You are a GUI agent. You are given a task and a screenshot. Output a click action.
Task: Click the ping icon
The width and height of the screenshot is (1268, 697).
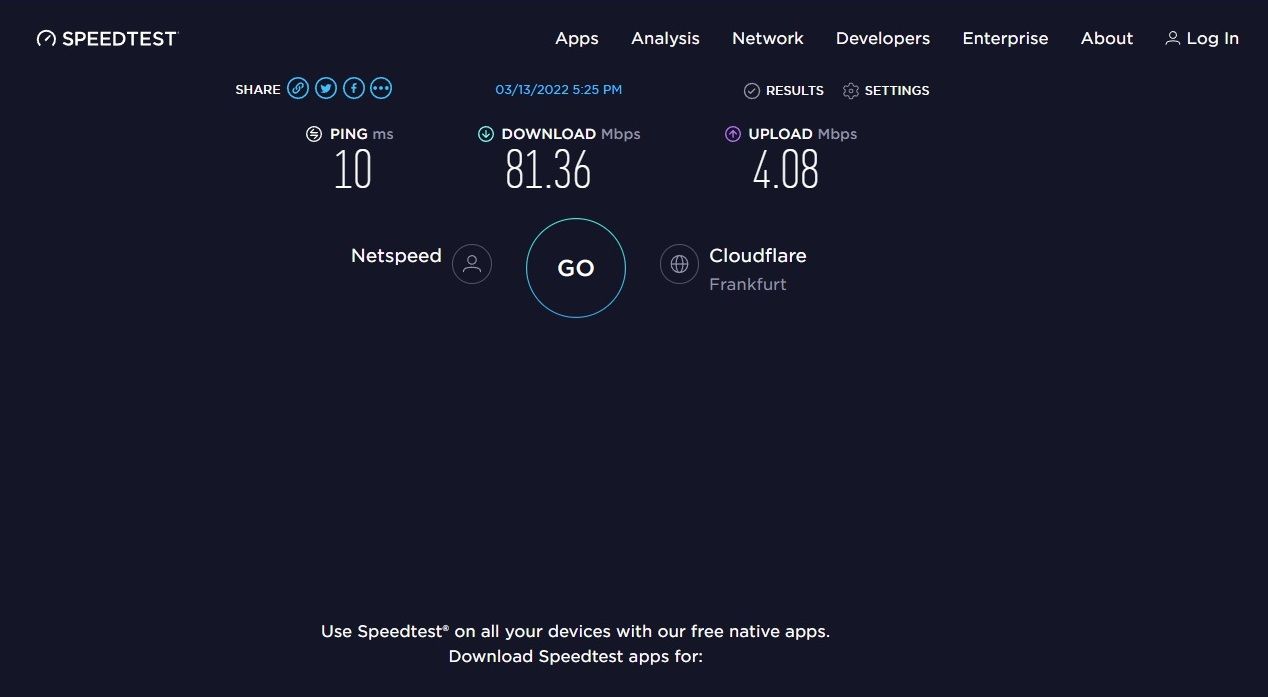pyautogui.click(x=314, y=134)
